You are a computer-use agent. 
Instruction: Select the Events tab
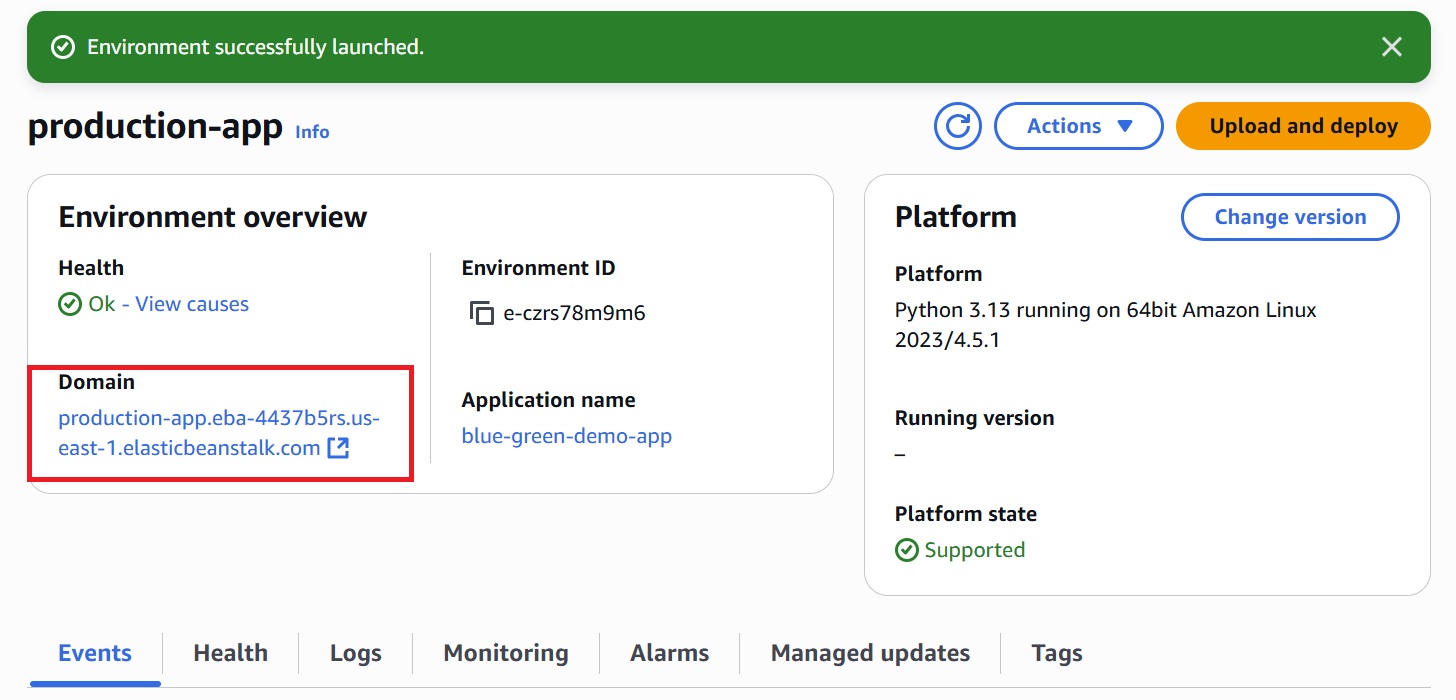(x=95, y=653)
